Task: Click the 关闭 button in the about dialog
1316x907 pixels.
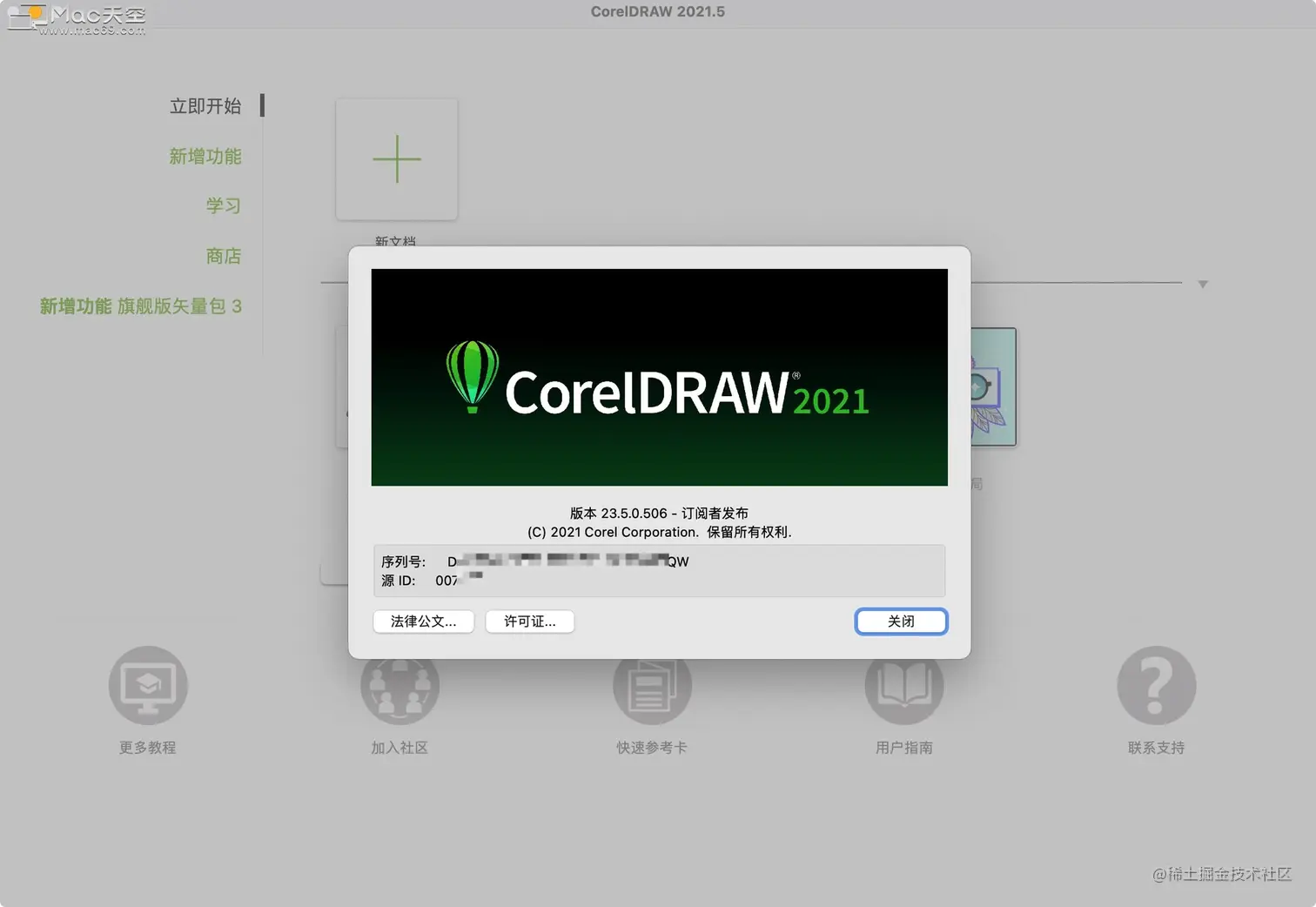Action: (x=901, y=621)
